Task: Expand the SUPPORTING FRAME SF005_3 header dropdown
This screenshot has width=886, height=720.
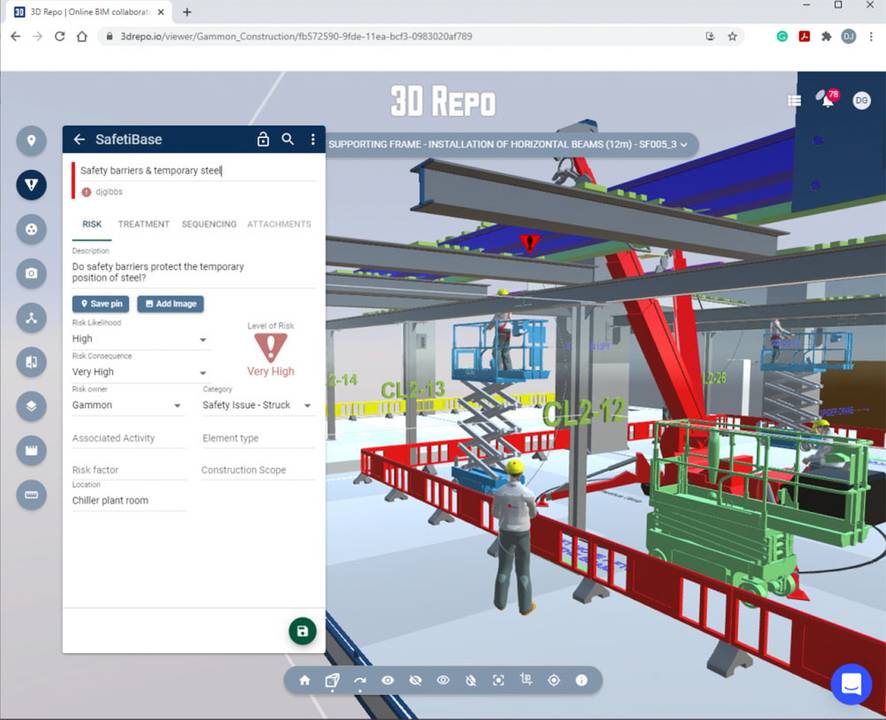Action: click(683, 144)
